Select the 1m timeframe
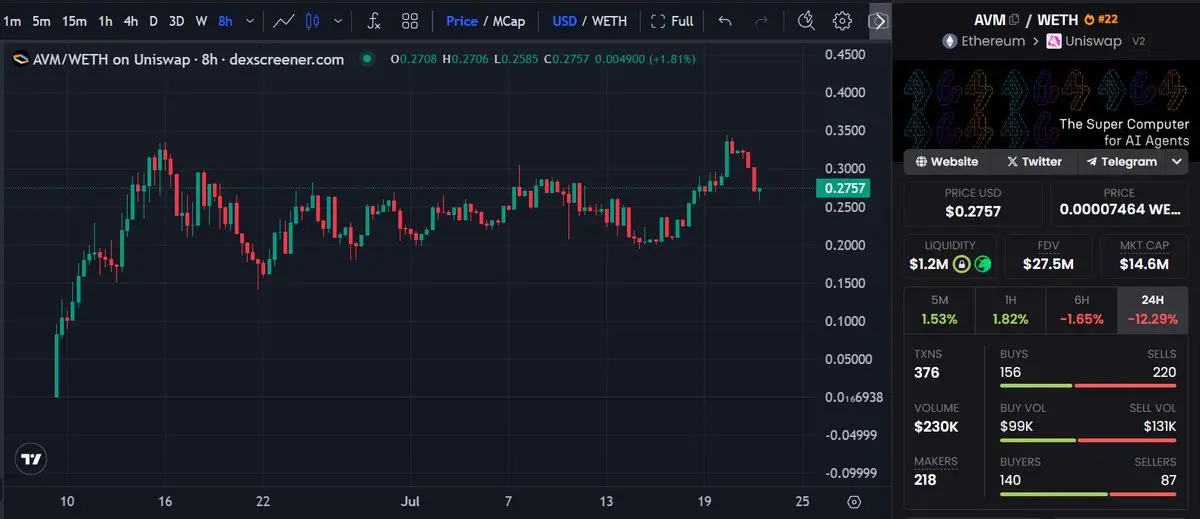The image size is (1200, 519). pyautogui.click(x=12, y=20)
